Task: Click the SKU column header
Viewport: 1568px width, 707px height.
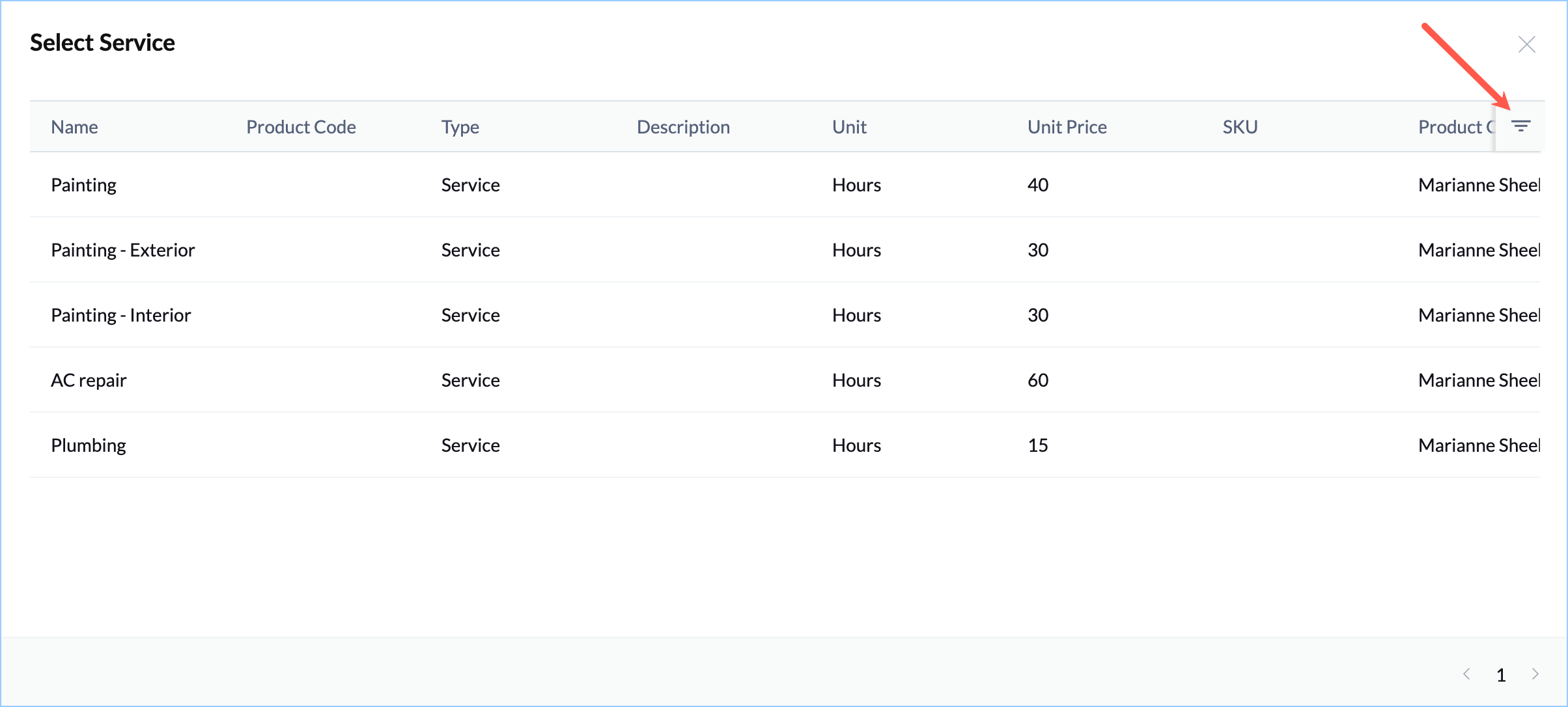Action: (x=1240, y=127)
